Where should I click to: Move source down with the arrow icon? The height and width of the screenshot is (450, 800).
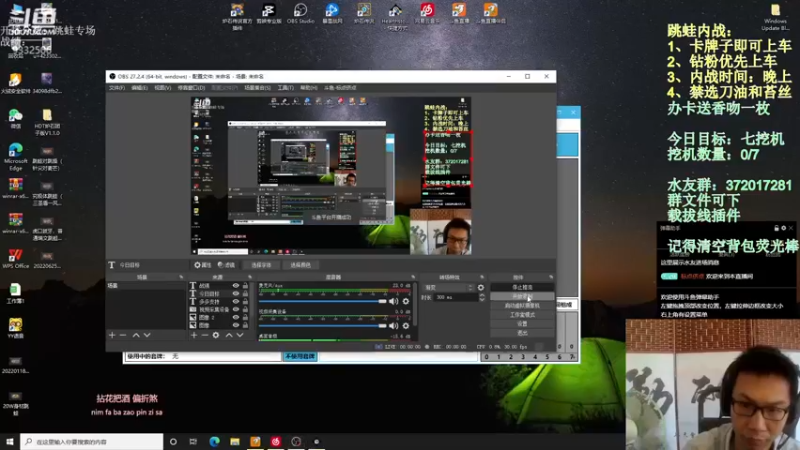tap(240, 335)
